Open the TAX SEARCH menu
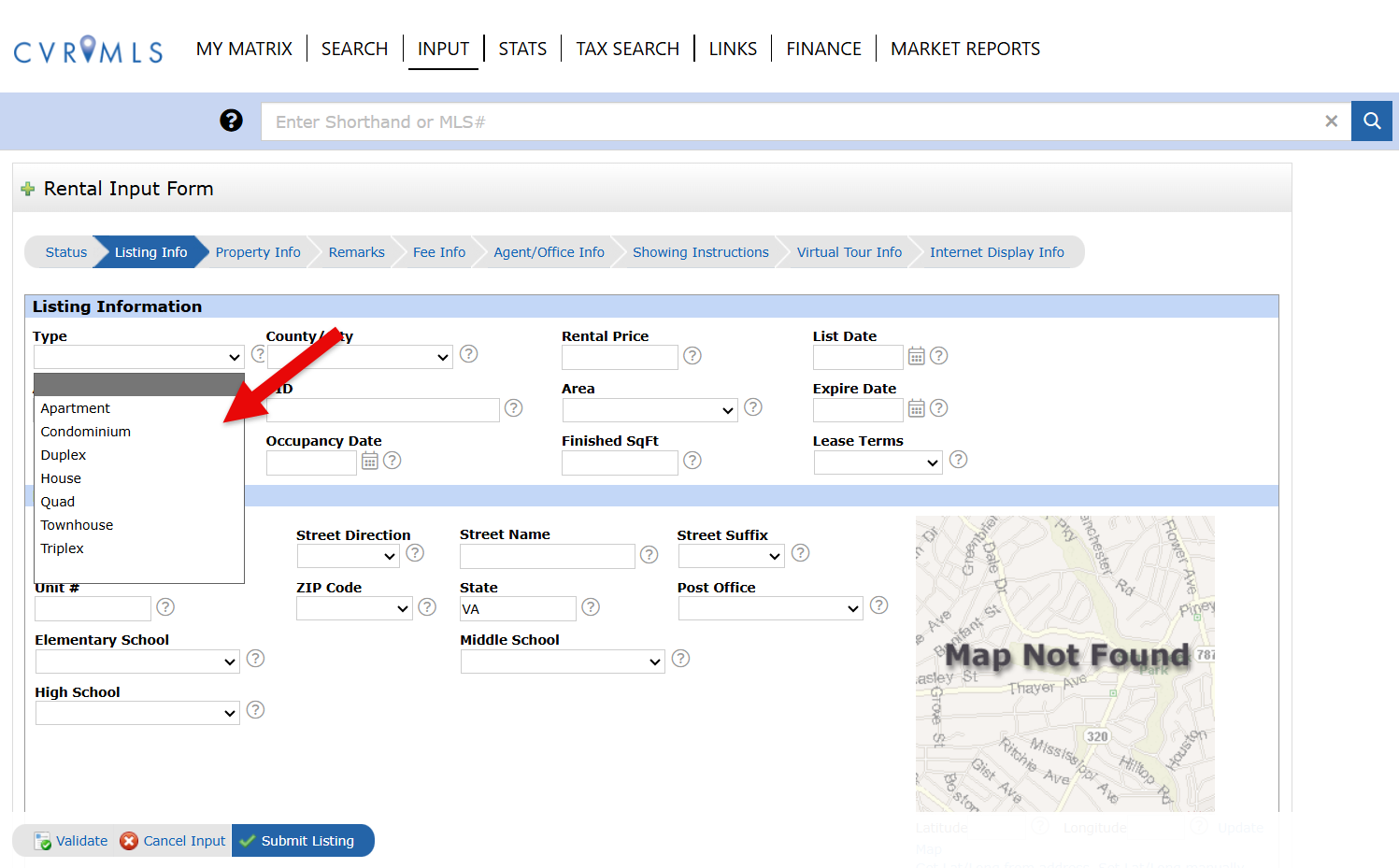 627,49
